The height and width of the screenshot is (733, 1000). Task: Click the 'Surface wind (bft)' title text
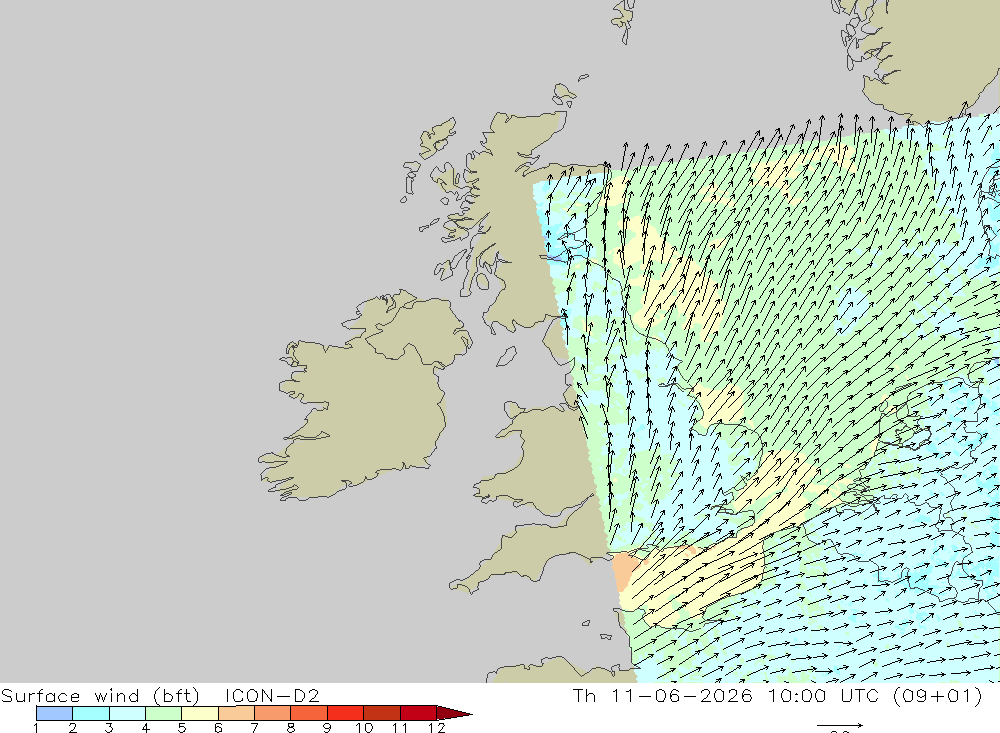click(x=100, y=695)
